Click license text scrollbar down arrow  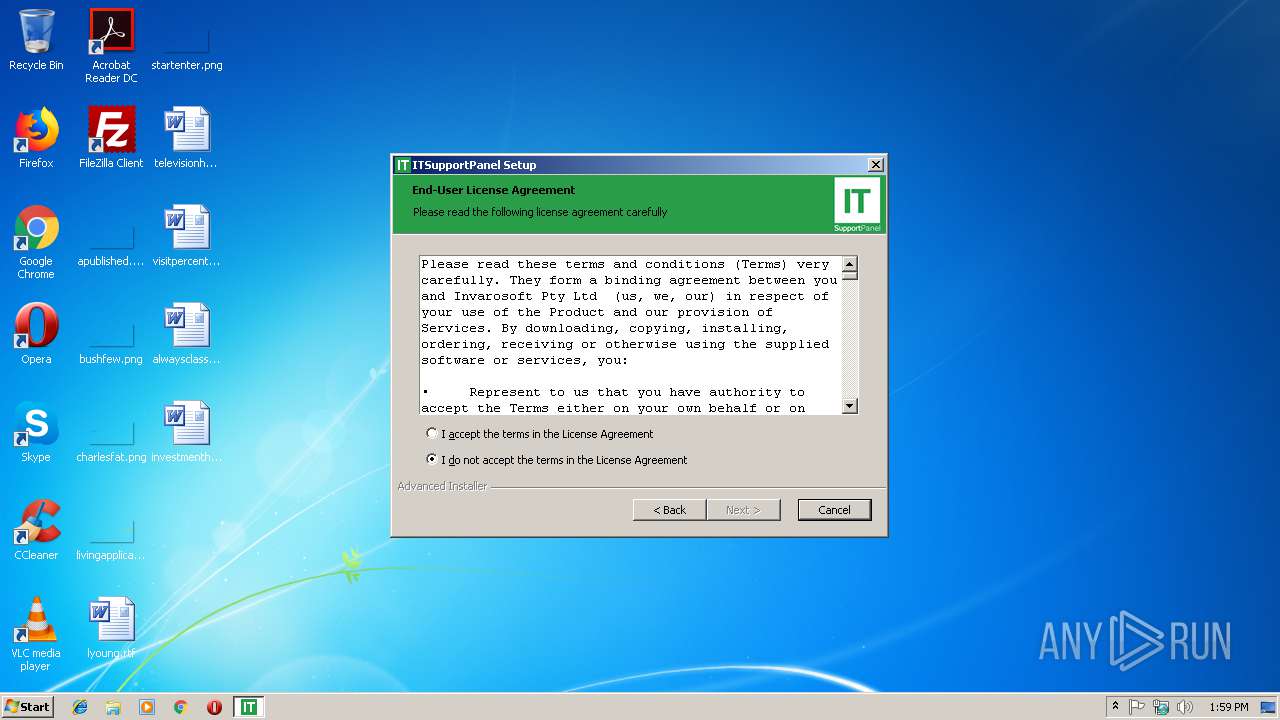[x=850, y=406]
